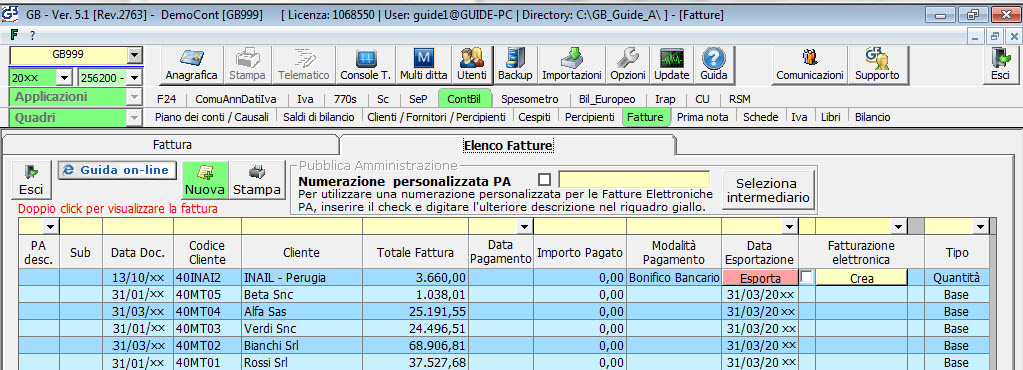Open Supporto
This screenshot has height=370, width=1023.
877,65
